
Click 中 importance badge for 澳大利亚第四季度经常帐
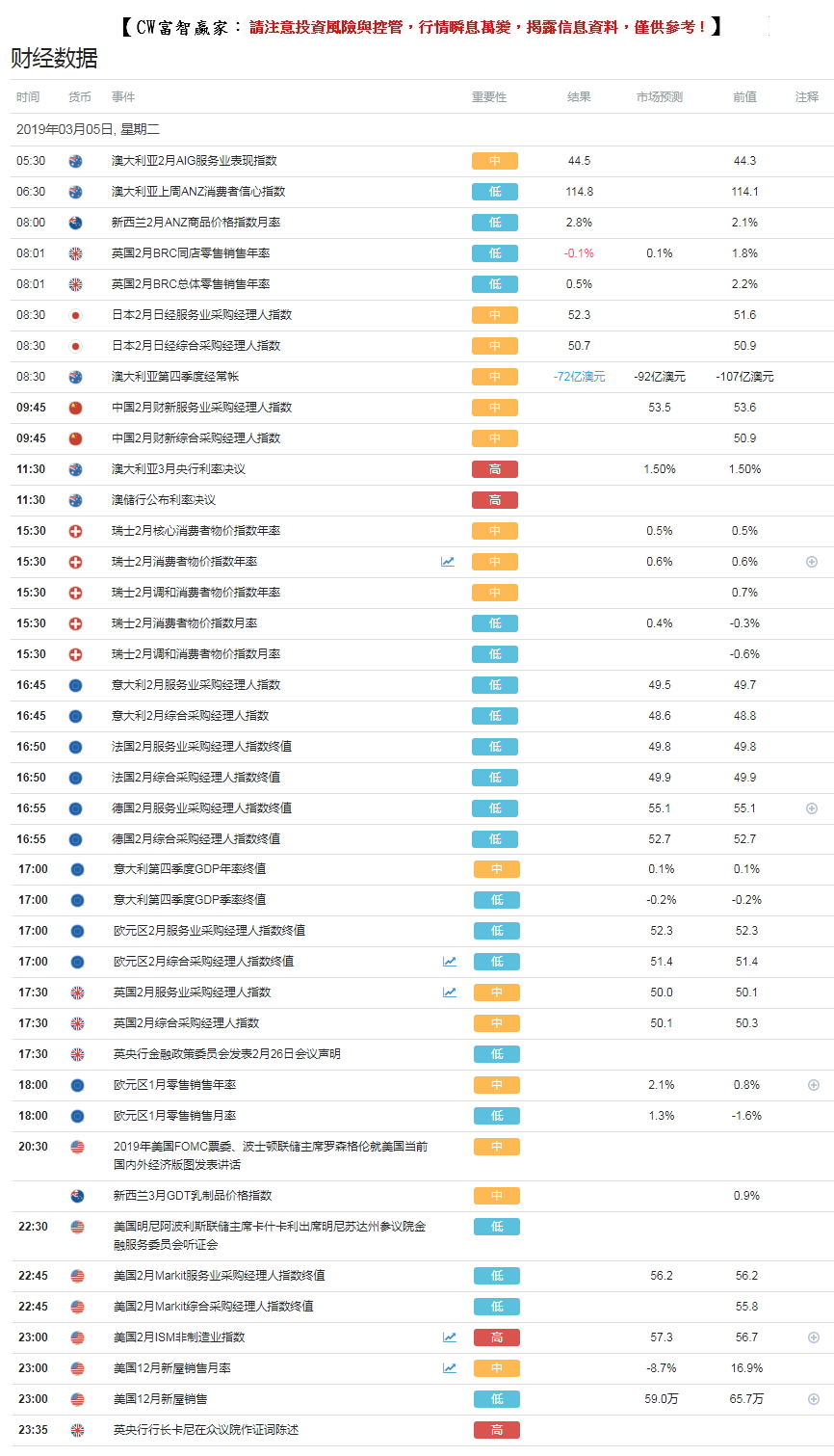(495, 377)
